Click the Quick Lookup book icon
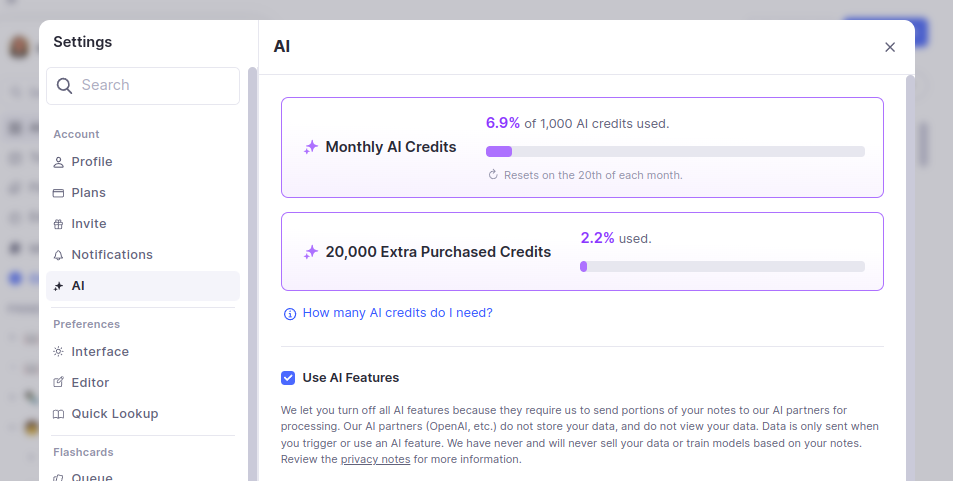 pyautogui.click(x=59, y=414)
